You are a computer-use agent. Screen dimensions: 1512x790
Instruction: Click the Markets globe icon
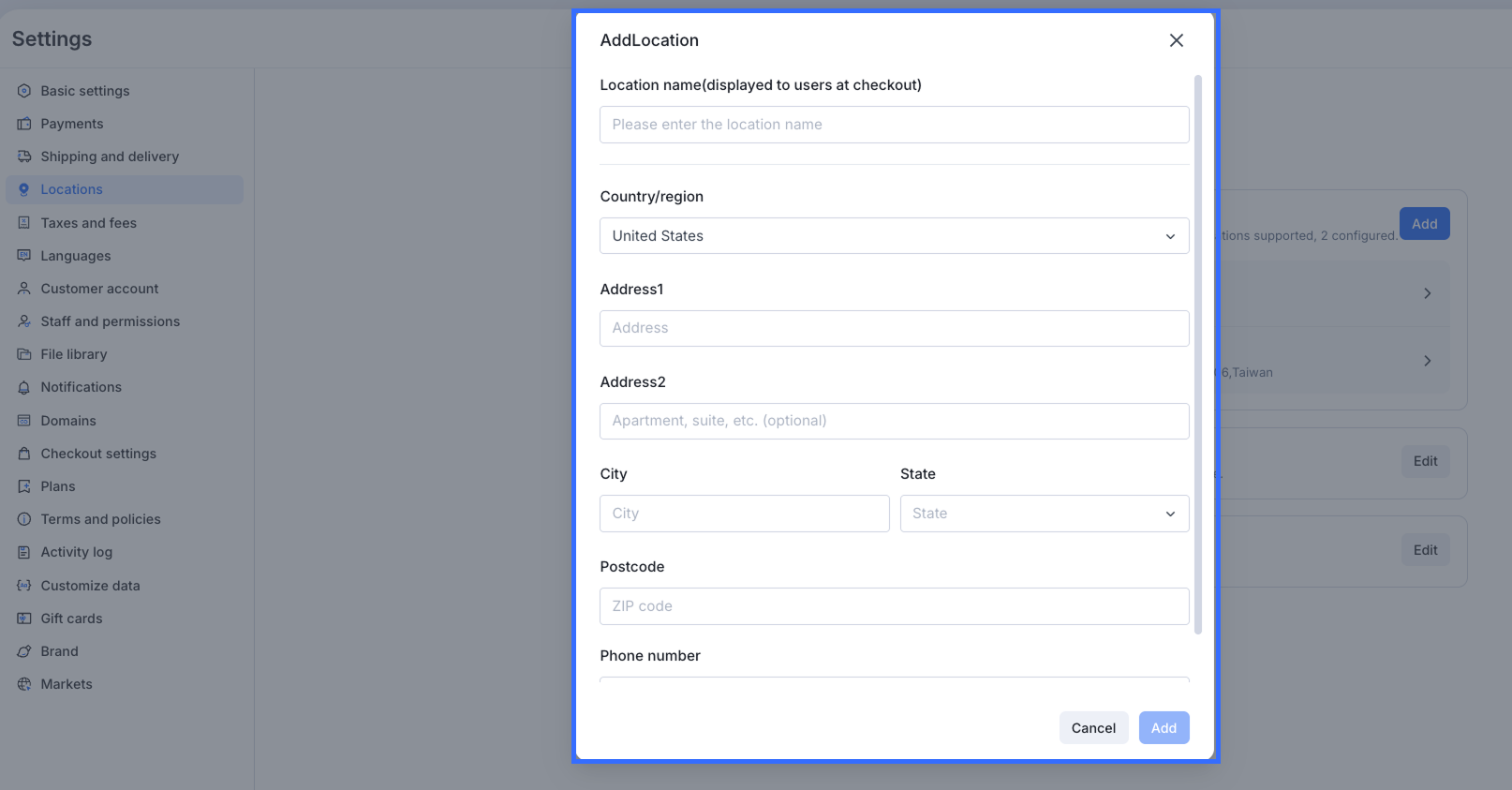(24, 684)
